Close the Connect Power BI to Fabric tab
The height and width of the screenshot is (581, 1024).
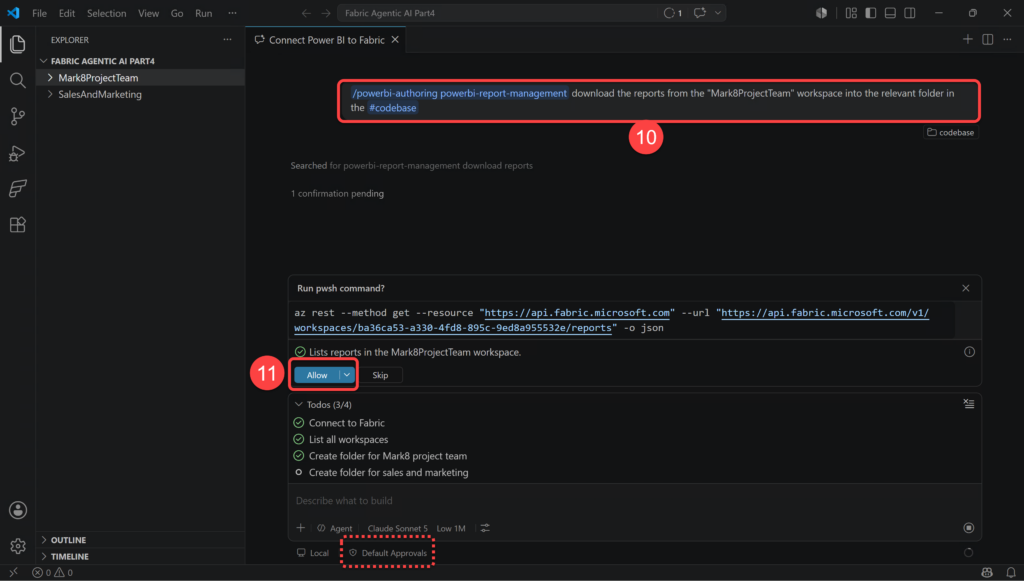395,40
